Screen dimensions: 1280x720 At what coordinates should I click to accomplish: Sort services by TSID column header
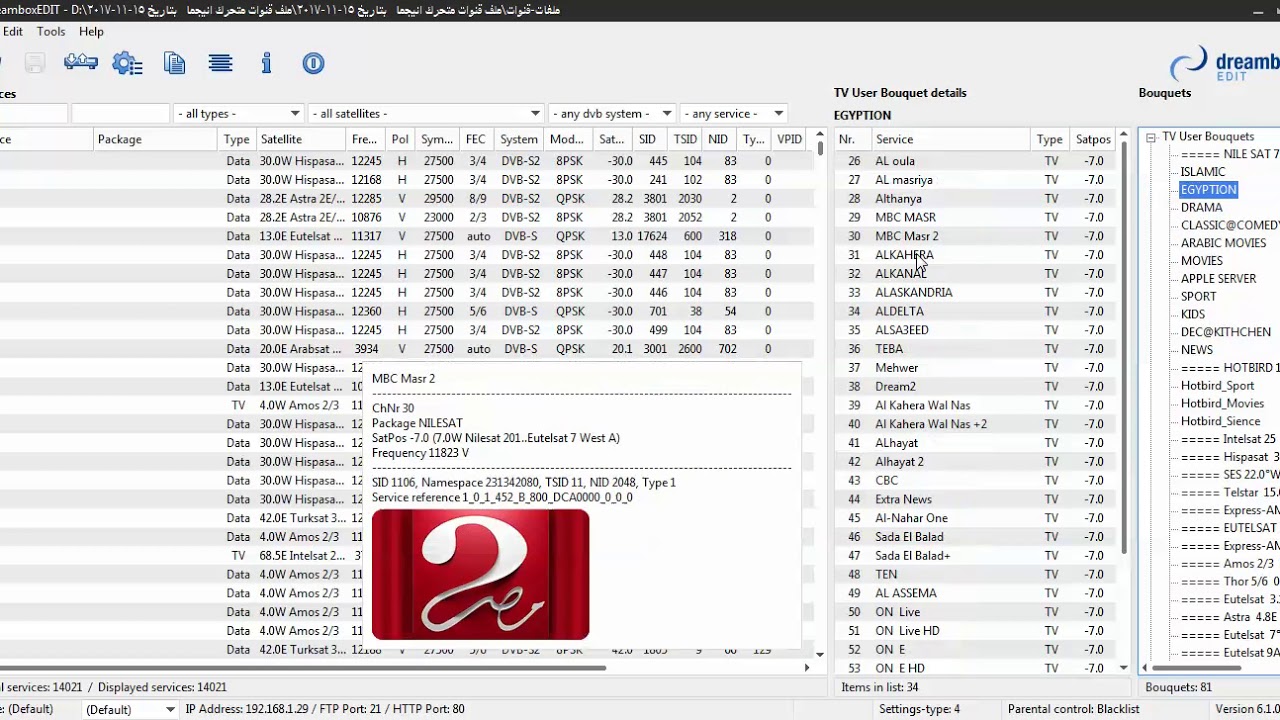click(685, 139)
